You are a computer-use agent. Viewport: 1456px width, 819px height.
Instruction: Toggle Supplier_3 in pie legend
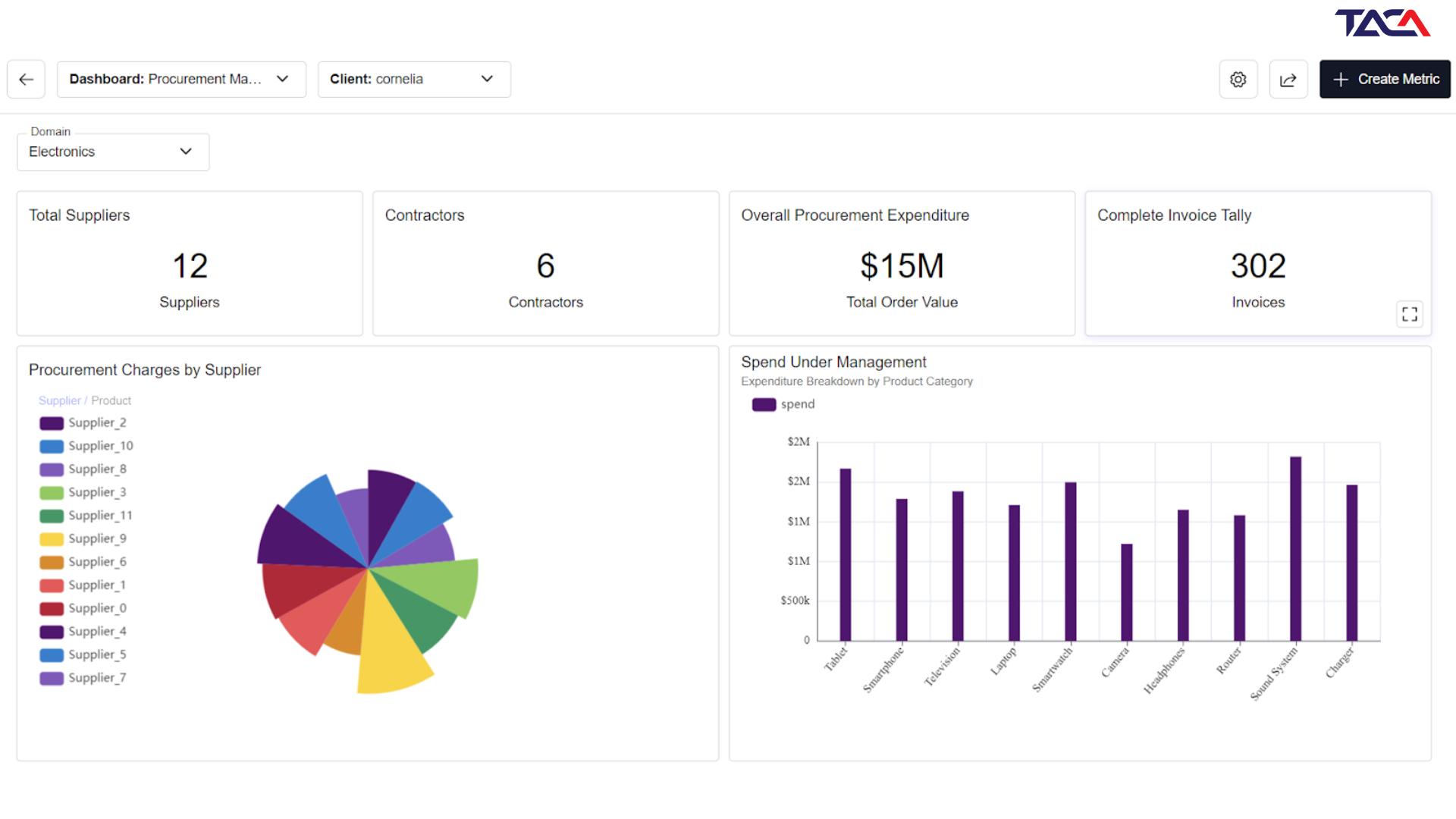(x=83, y=492)
